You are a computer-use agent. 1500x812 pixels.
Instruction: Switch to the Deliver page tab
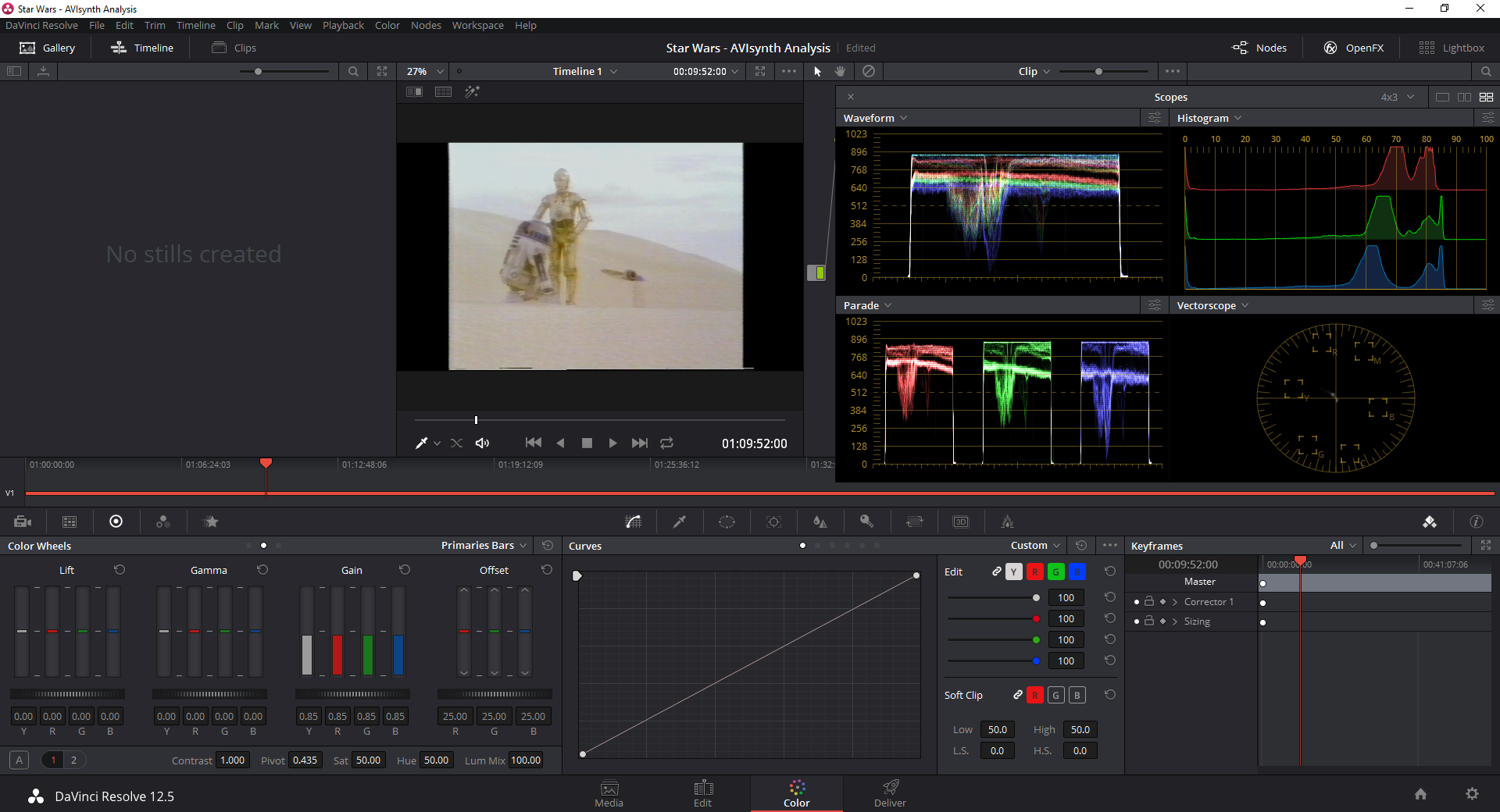point(890,793)
